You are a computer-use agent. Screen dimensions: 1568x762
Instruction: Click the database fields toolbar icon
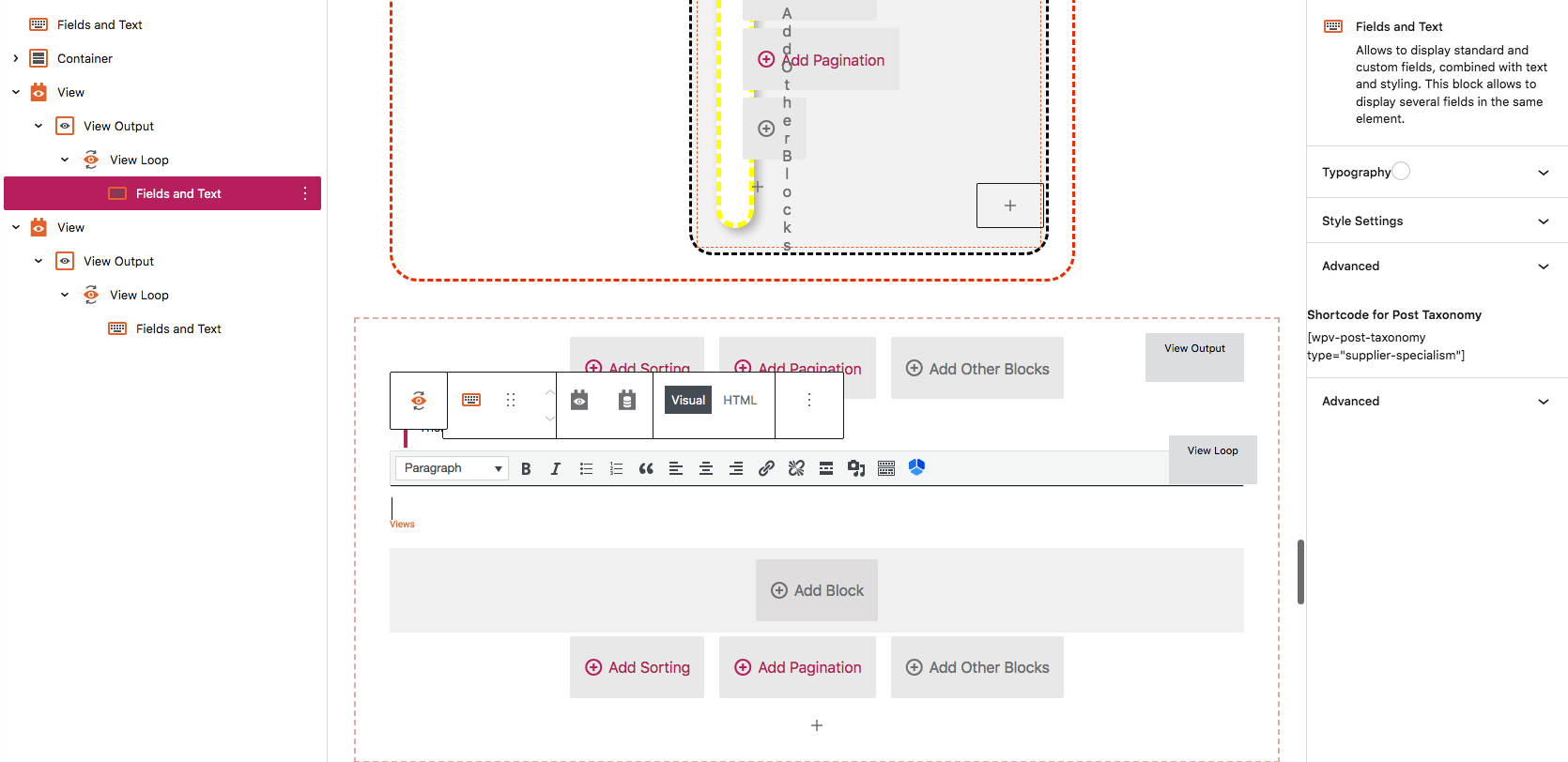coord(627,400)
